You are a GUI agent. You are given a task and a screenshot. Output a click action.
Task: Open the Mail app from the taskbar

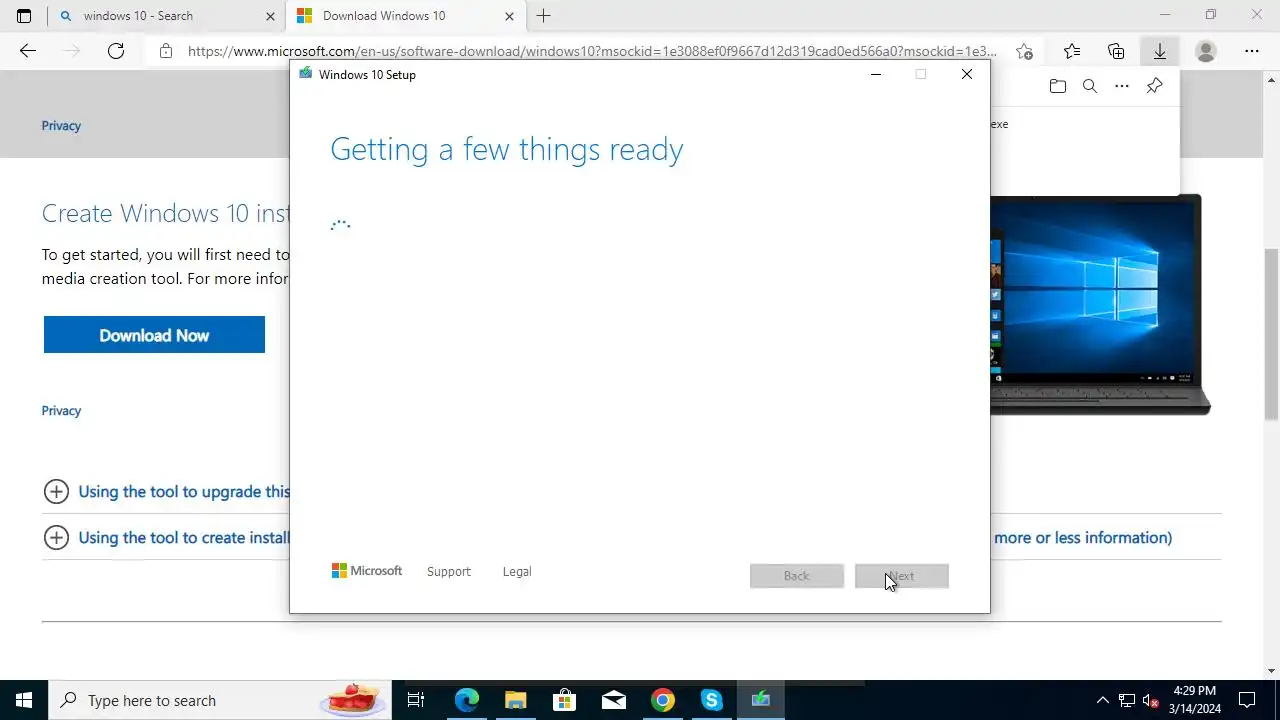pyautogui.click(x=613, y=700)
